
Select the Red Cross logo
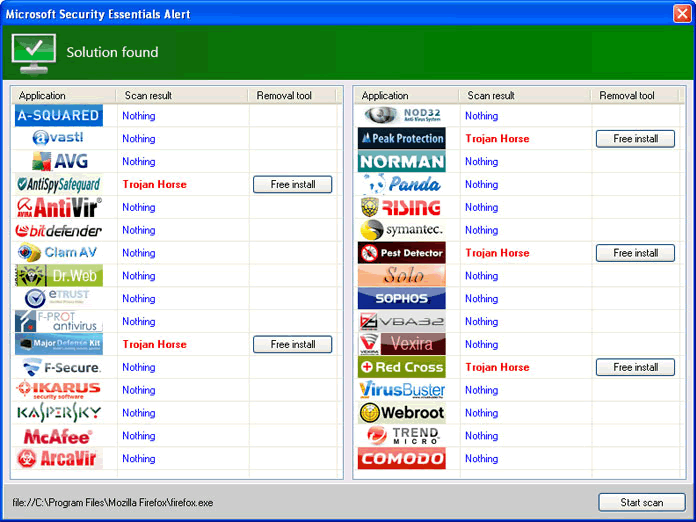pos(402,367)
